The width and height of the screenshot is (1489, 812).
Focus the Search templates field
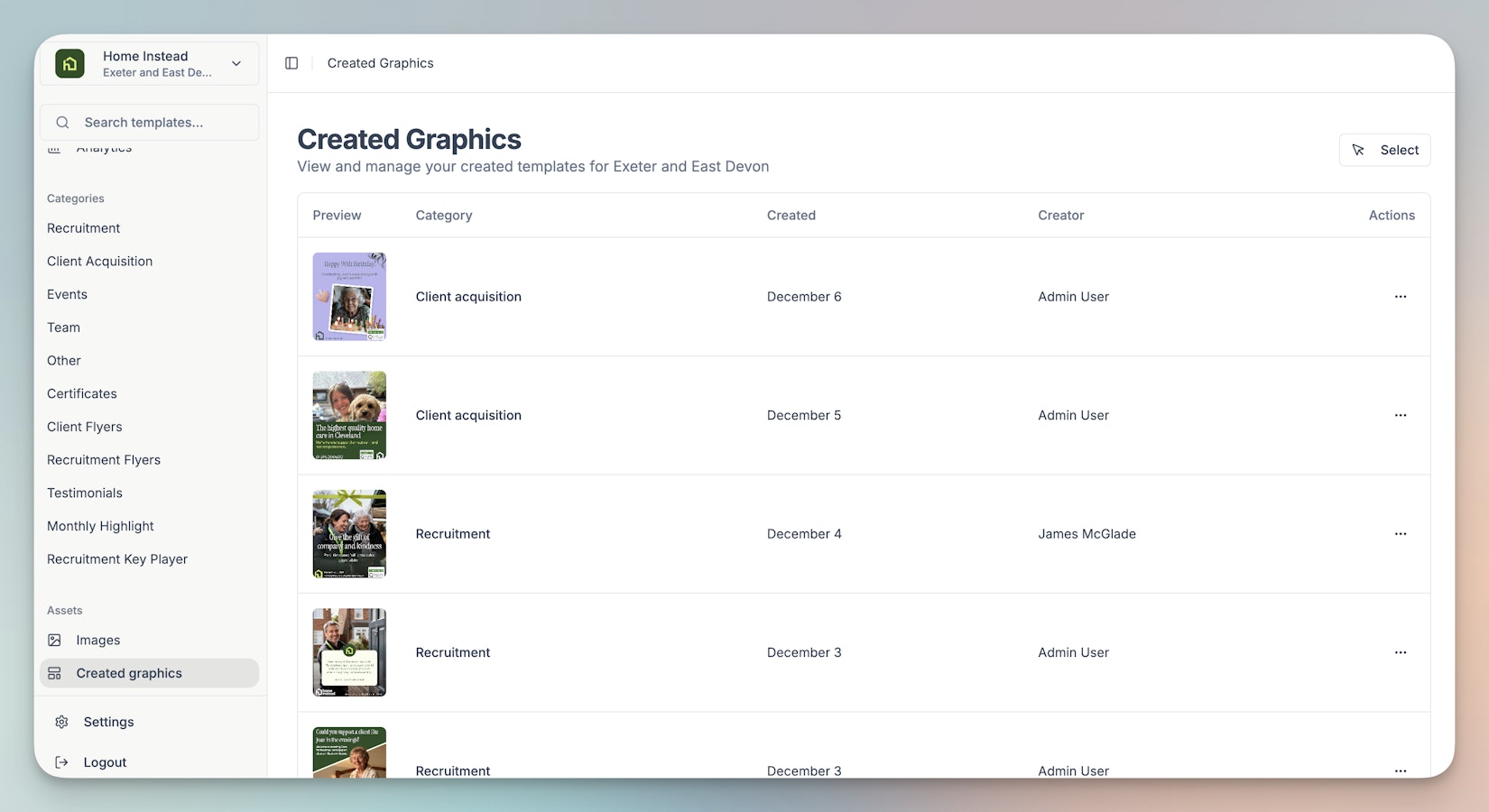tap(162, 123)
